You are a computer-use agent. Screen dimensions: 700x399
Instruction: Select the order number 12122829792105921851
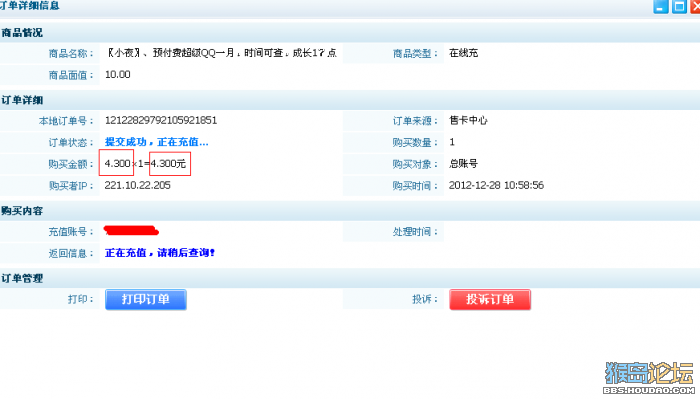click(x=161, y=121)
